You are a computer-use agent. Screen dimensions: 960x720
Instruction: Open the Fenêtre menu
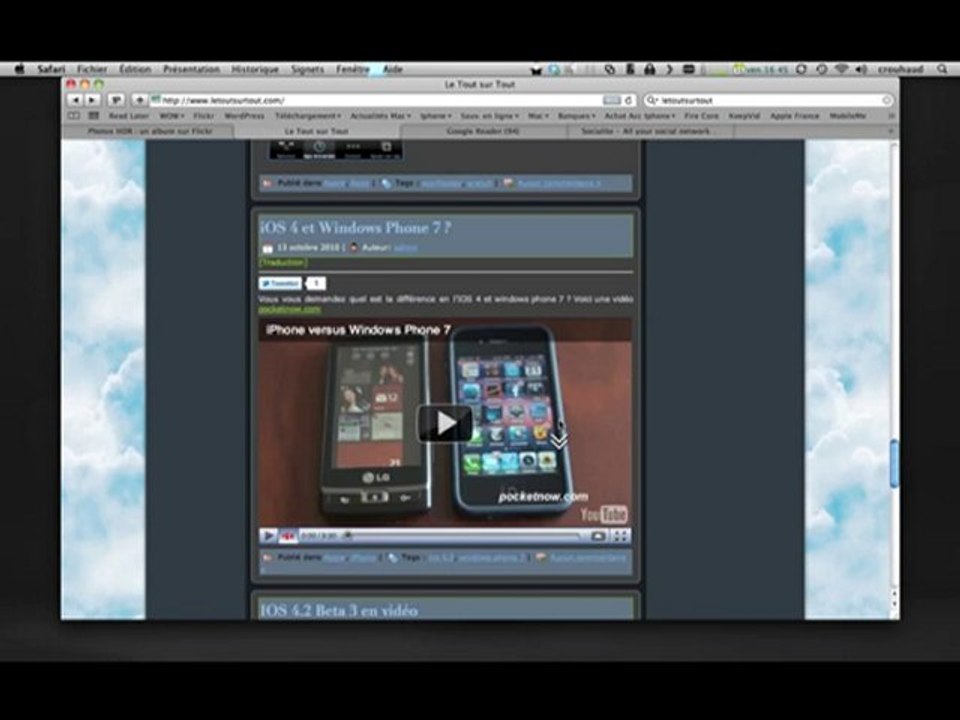point(353,69)
